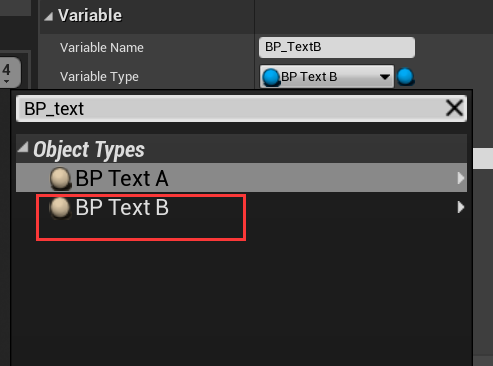493x366 pixels.
Task: Click the Variable Name field containing BP_TextB
Action: [337, 47]
